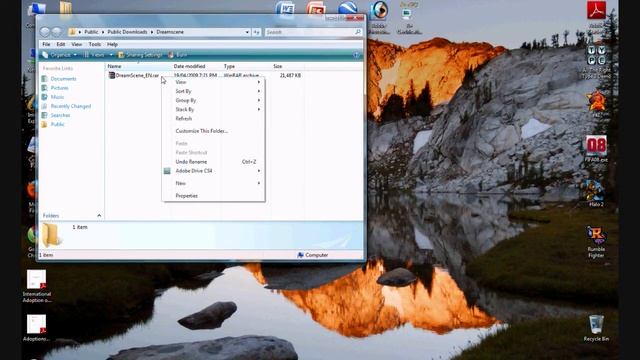Go forward with the Forward arrow button

point(56,32)
